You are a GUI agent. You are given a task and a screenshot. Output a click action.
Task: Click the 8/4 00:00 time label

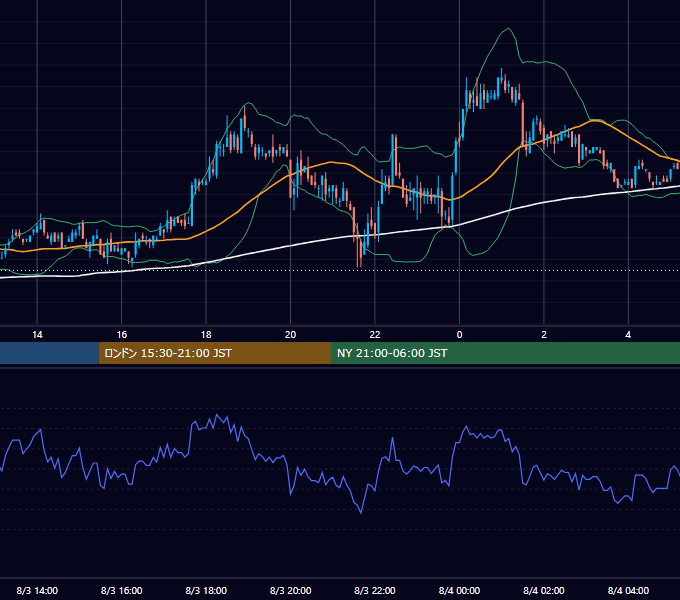pyautogui.click(x=459, y=590)
